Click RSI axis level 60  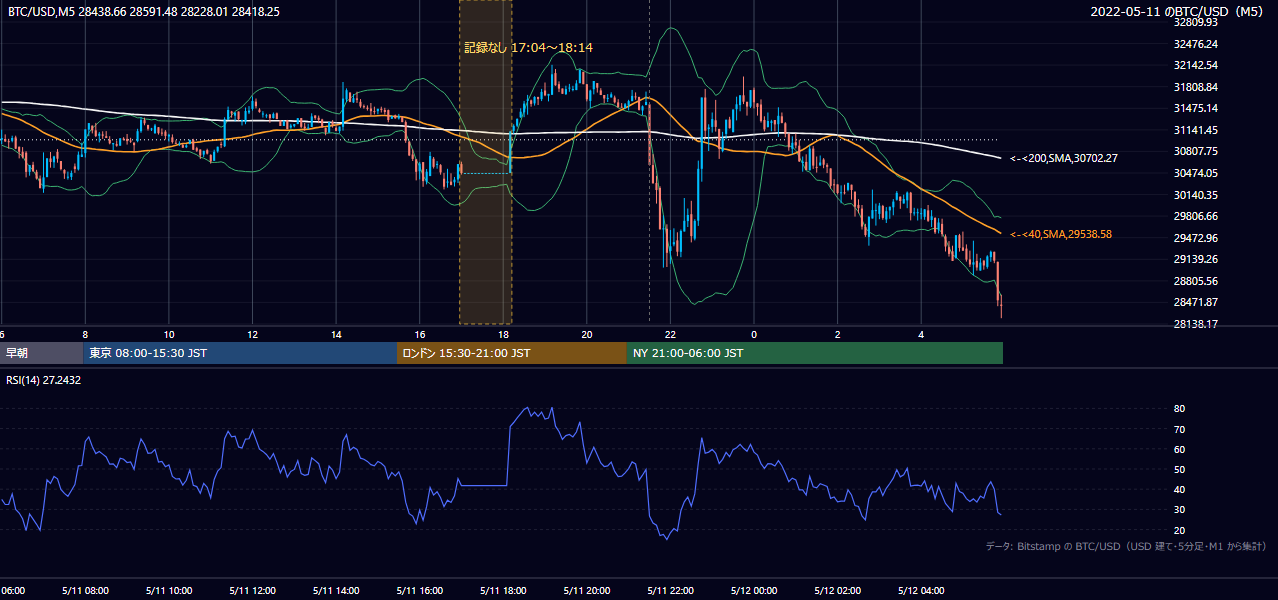pos(1179,449)
